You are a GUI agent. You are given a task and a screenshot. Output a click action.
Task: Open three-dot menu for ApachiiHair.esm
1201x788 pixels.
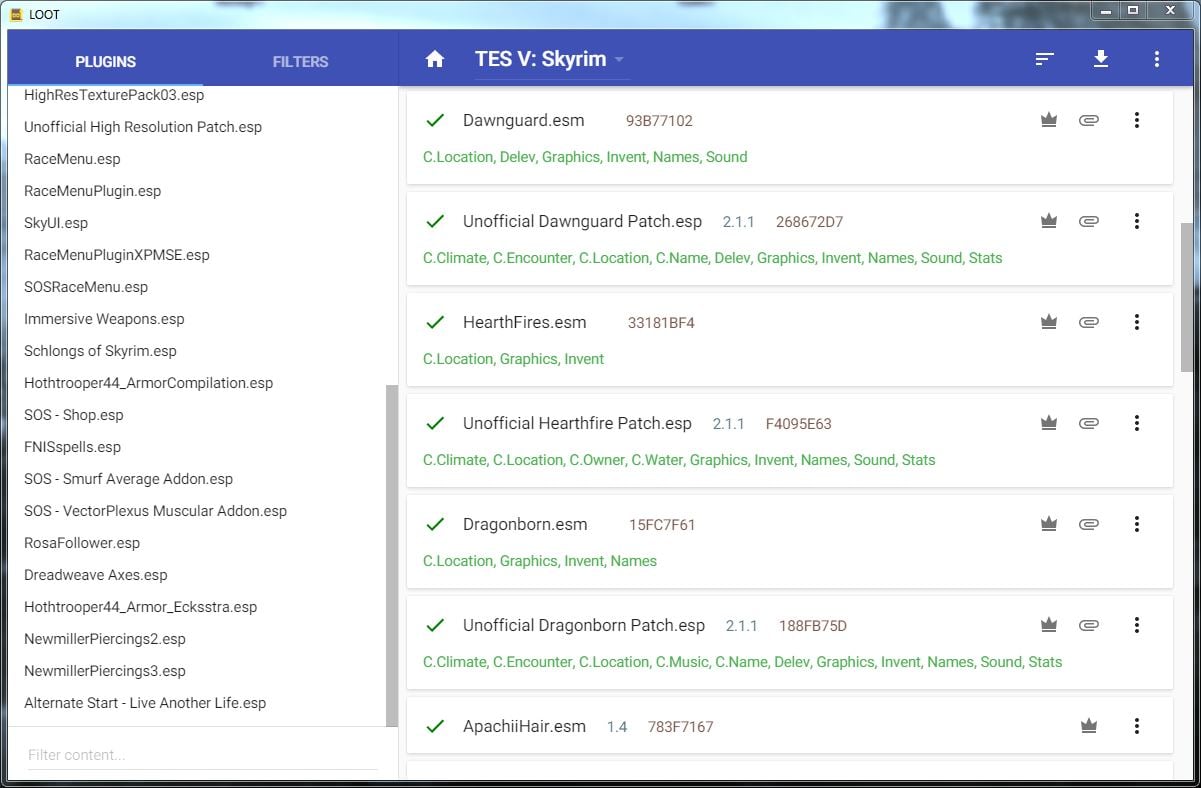(x=1137, y=726)
